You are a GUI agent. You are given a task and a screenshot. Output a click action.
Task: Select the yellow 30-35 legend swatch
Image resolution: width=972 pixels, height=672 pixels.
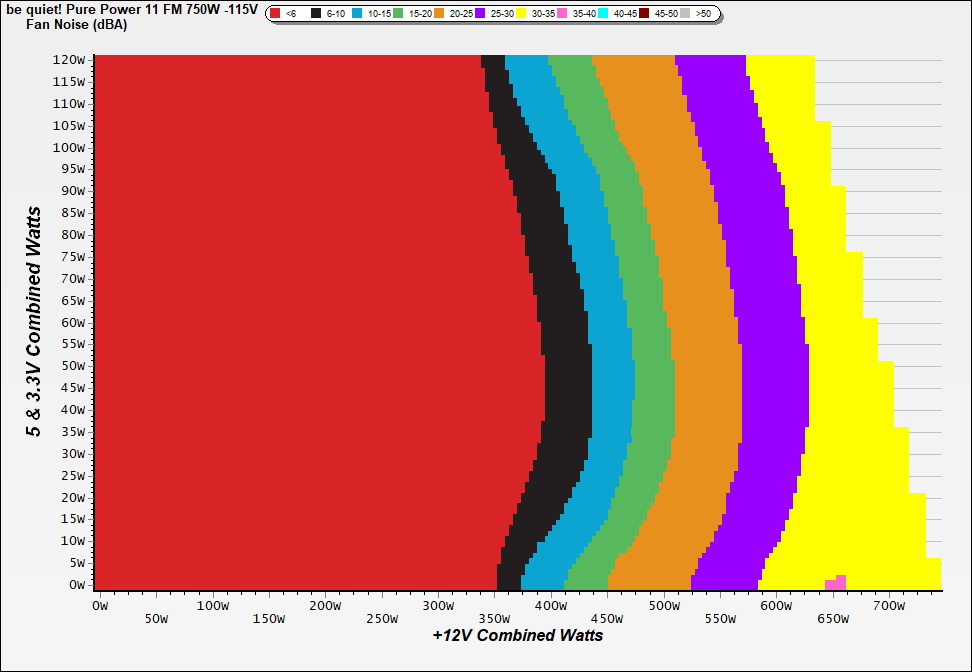click(521, 14)
